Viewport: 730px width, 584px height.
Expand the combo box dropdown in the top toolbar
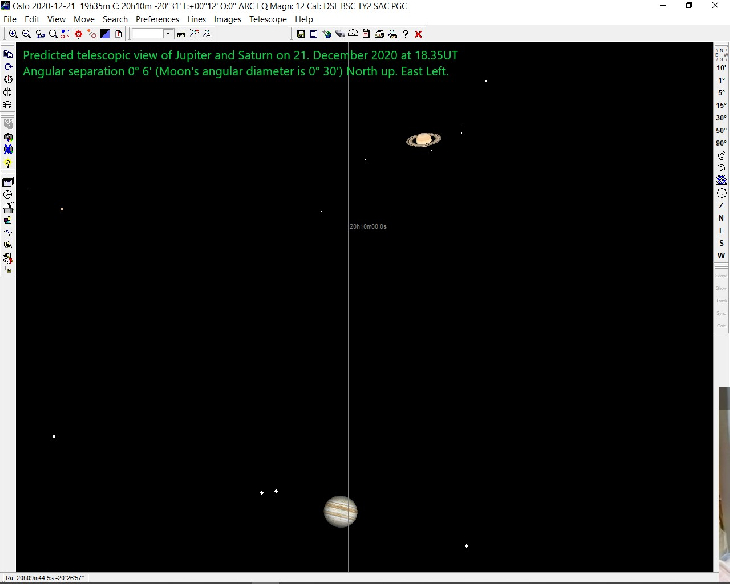click(x=170, y=33)
